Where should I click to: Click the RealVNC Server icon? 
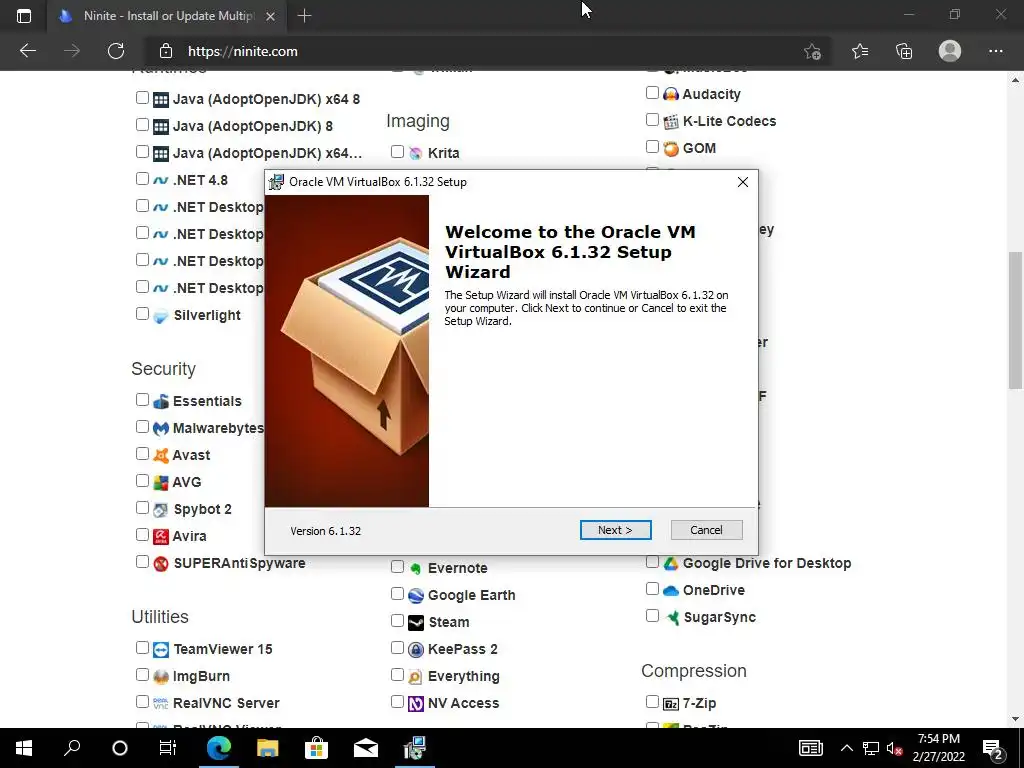click(161, 703)
